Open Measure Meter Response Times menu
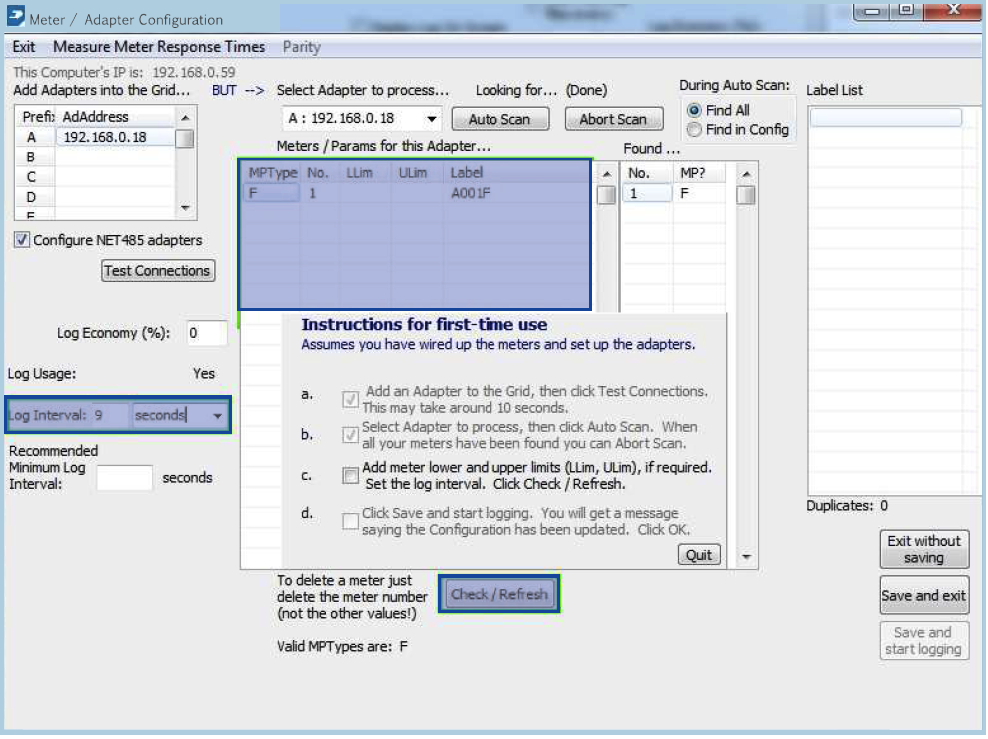This screenshot has width=988, height=739. click(x=159, y=47)
